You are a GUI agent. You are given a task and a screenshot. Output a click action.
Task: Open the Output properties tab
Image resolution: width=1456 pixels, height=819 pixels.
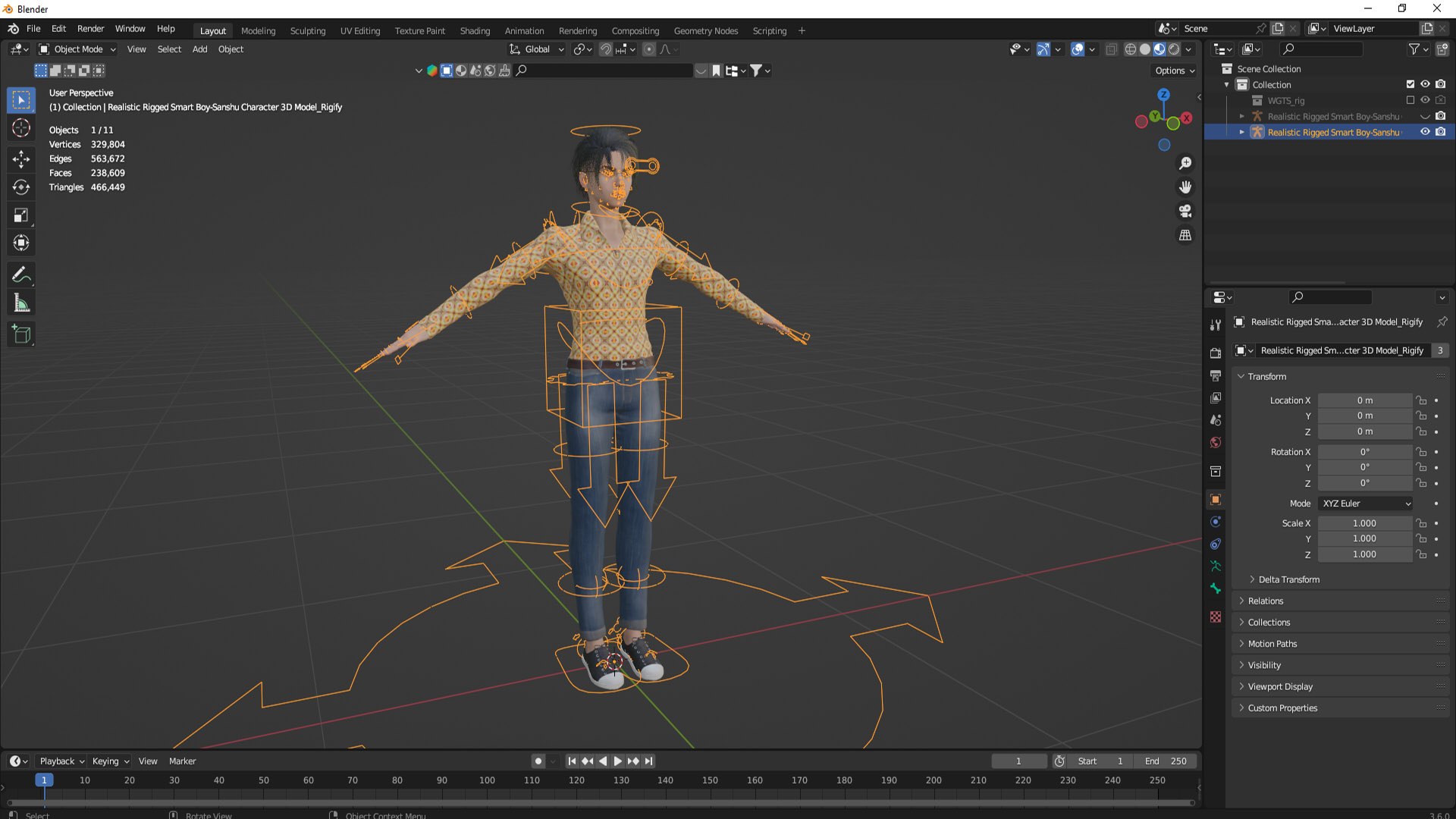coord(1216,375)
